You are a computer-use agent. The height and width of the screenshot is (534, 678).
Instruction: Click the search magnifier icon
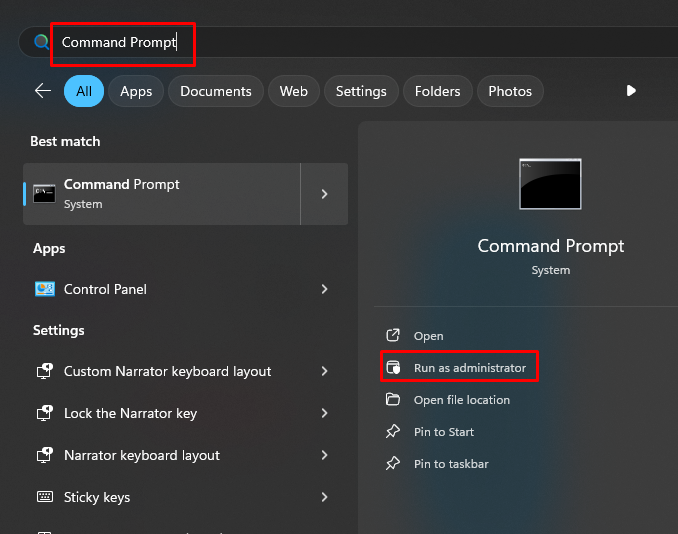(x=42, y=42)
